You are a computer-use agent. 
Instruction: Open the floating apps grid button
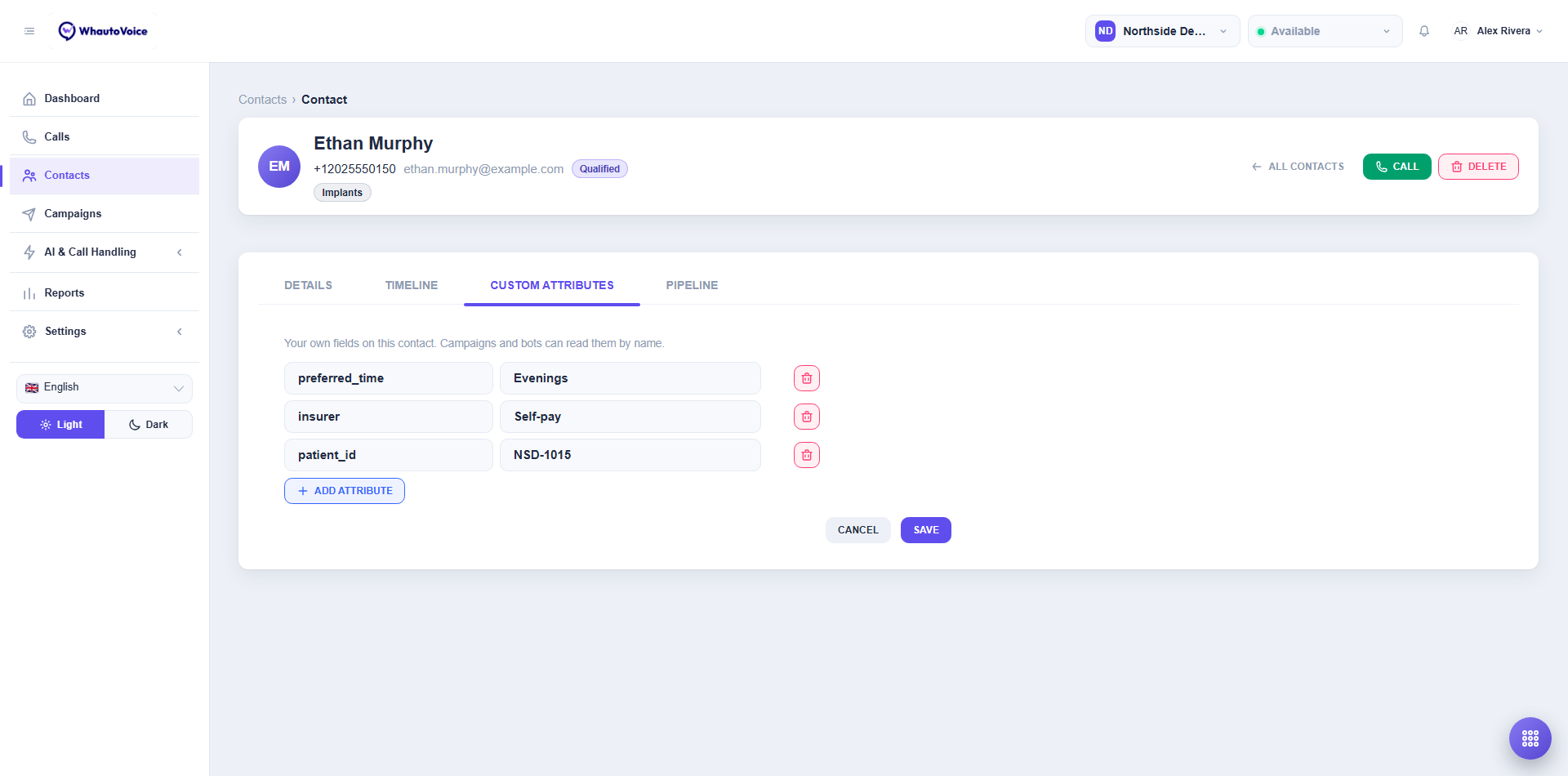1530,738
